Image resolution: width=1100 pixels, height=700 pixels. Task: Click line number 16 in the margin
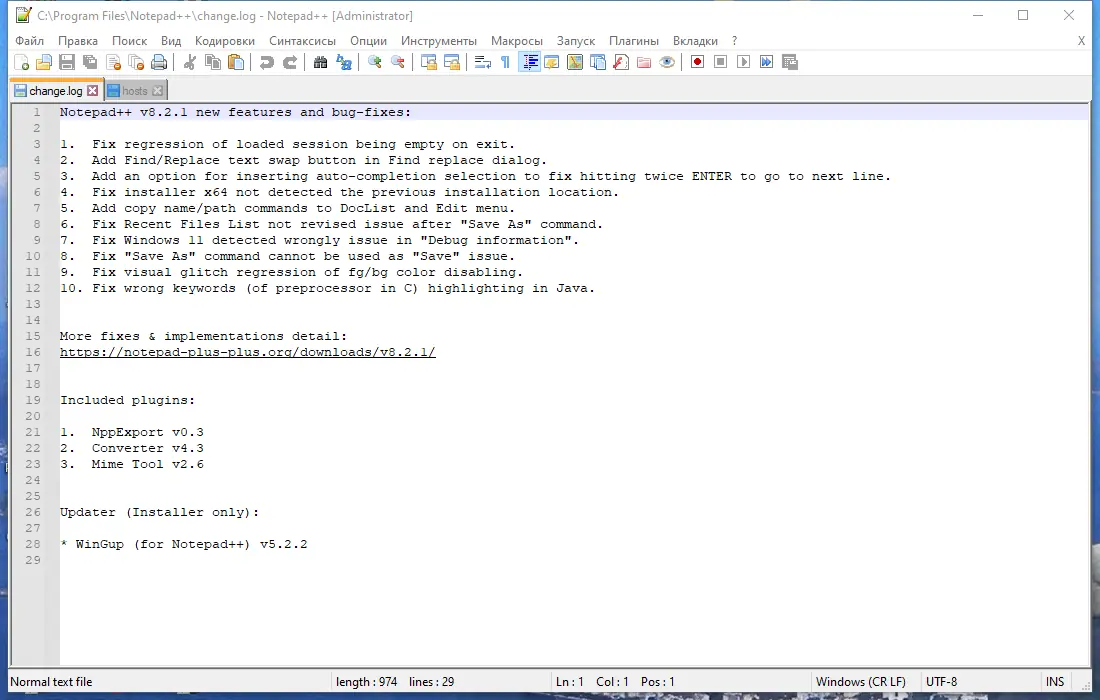point(33,352)
